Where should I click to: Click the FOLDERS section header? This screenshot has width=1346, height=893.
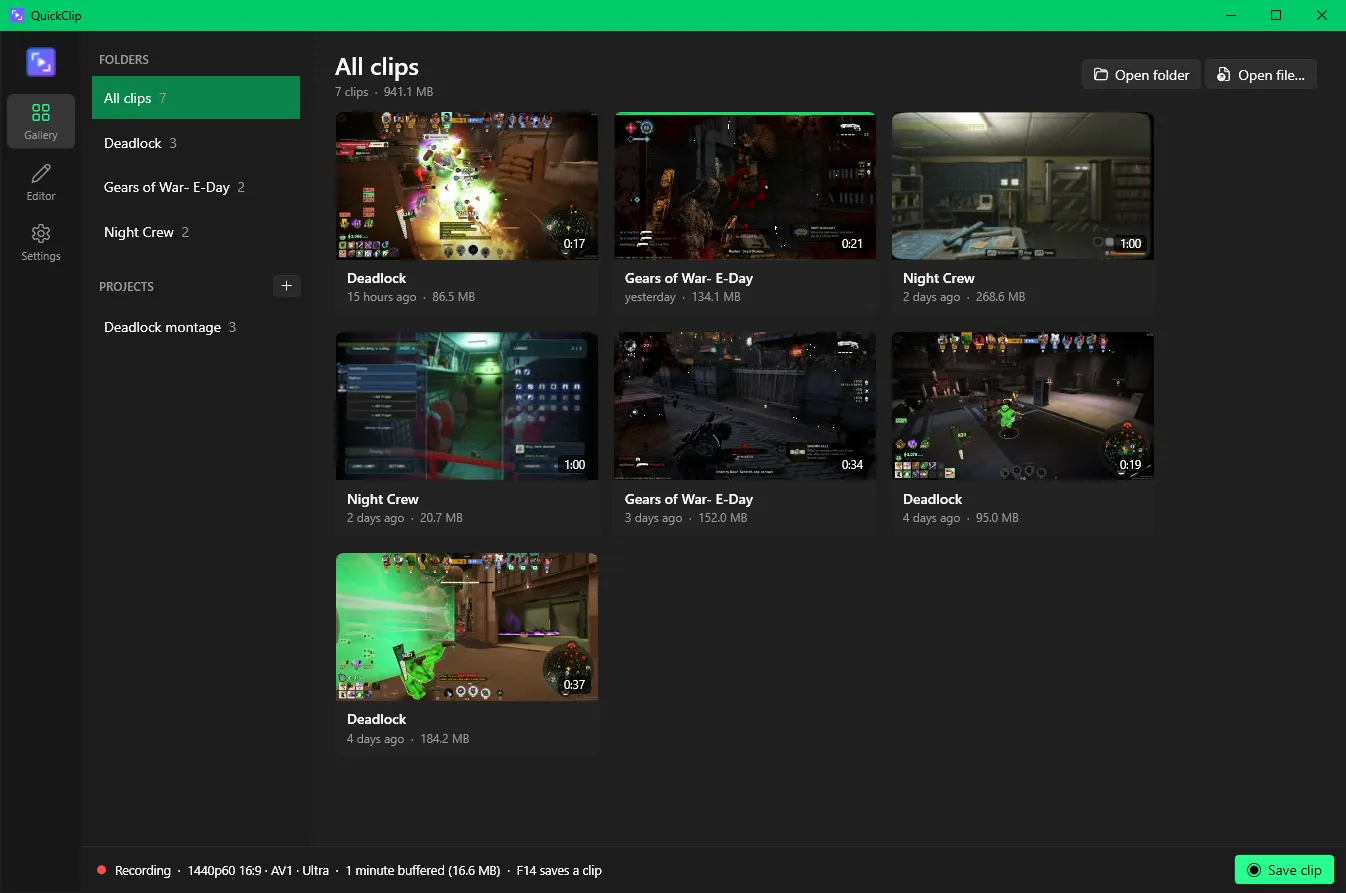pos(124,60)
